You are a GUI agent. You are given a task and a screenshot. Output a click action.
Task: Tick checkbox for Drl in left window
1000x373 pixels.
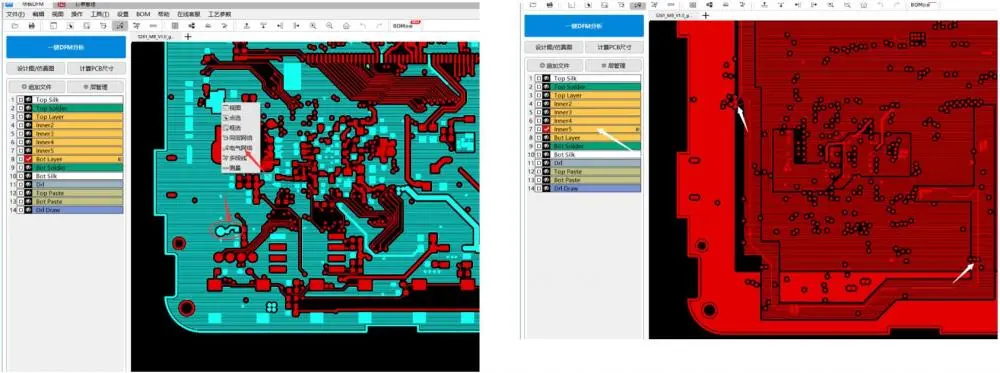[x=20, y=184]
